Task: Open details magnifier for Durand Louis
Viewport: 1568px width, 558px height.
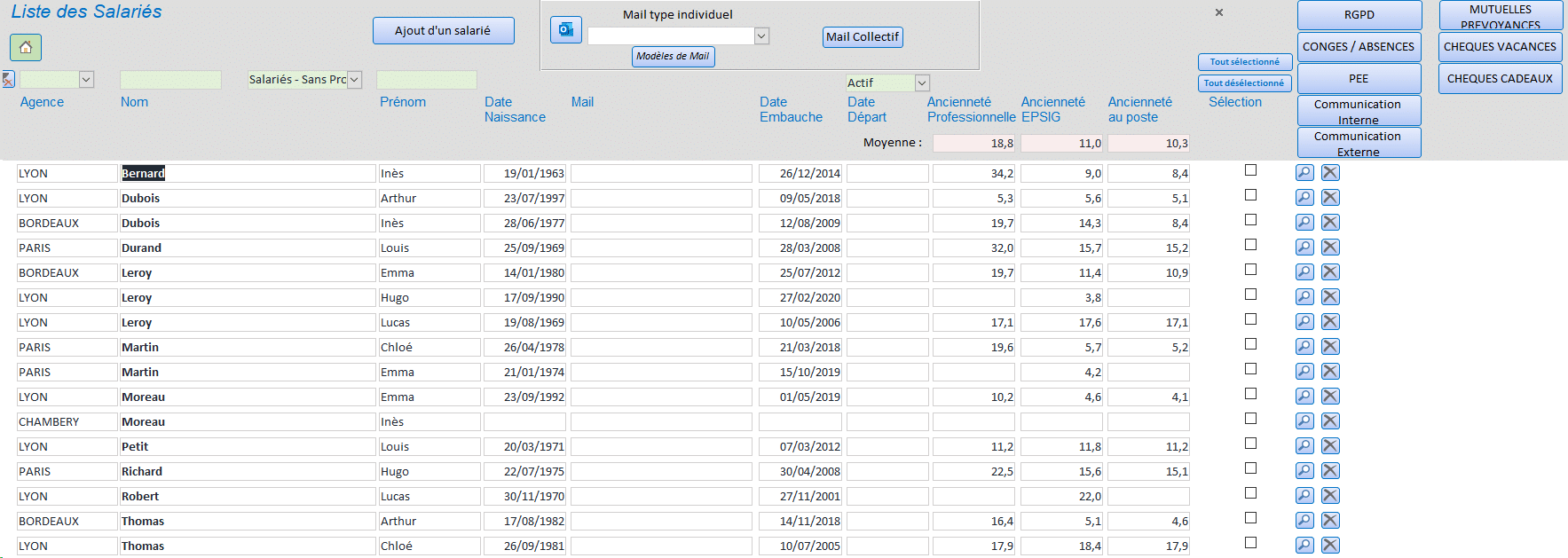Action: 1304,248
